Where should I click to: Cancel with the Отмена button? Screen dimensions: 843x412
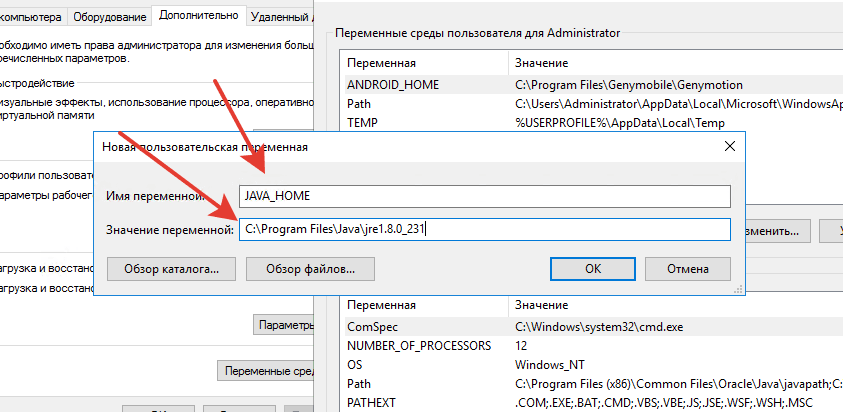[688, 269]
